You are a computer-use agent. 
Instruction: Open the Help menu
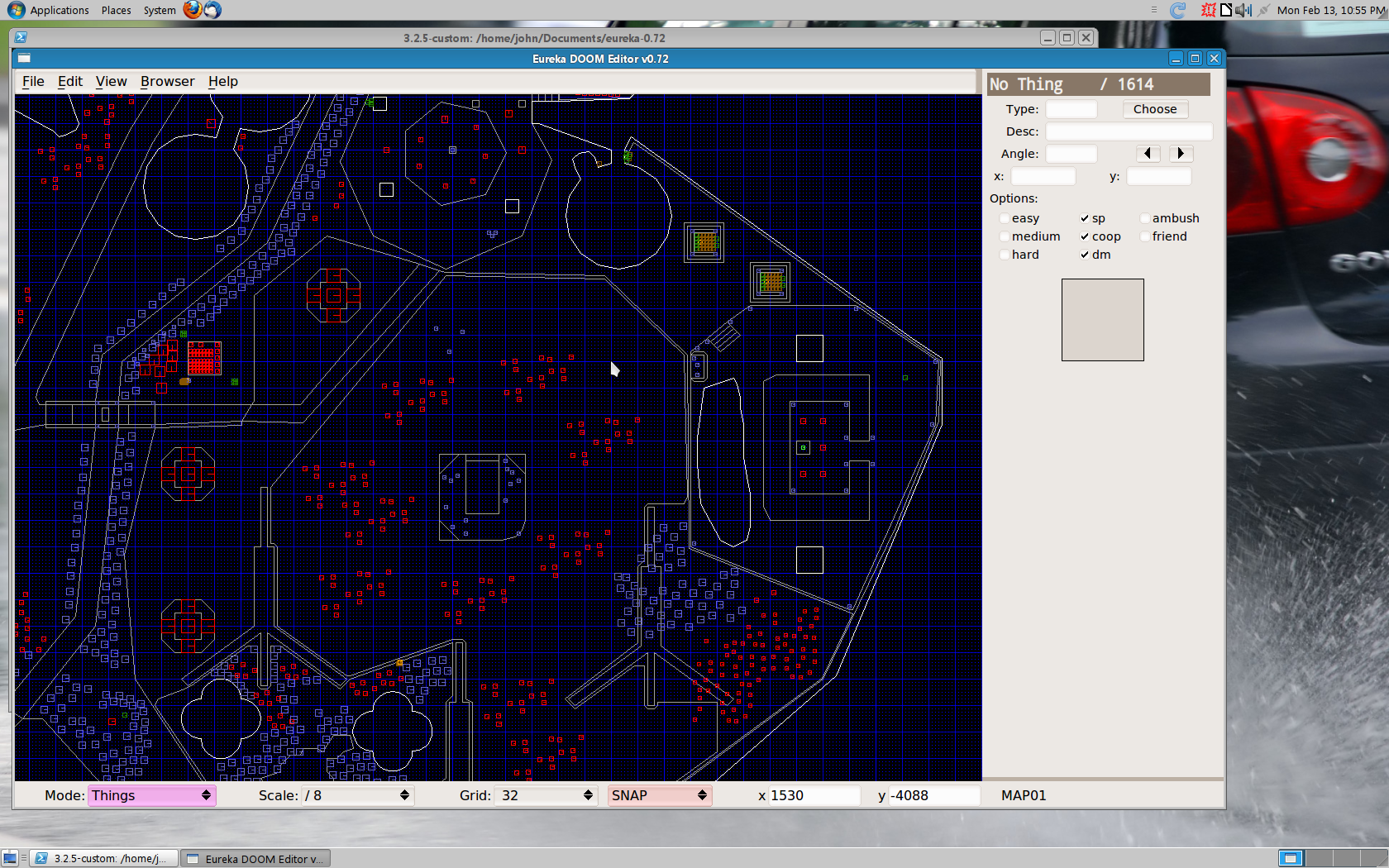(x=223, y=81)
